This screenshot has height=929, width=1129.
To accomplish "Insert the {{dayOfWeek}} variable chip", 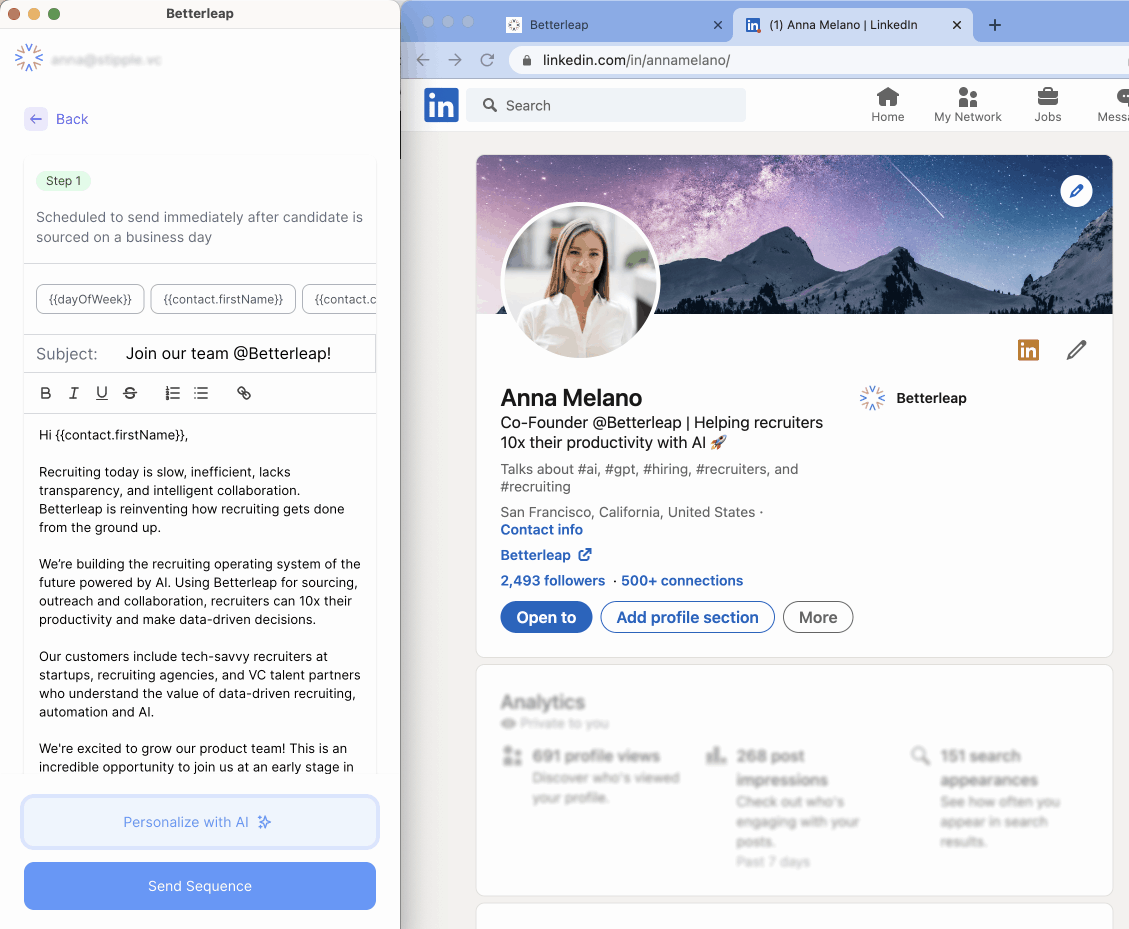I will coord(90,299).
